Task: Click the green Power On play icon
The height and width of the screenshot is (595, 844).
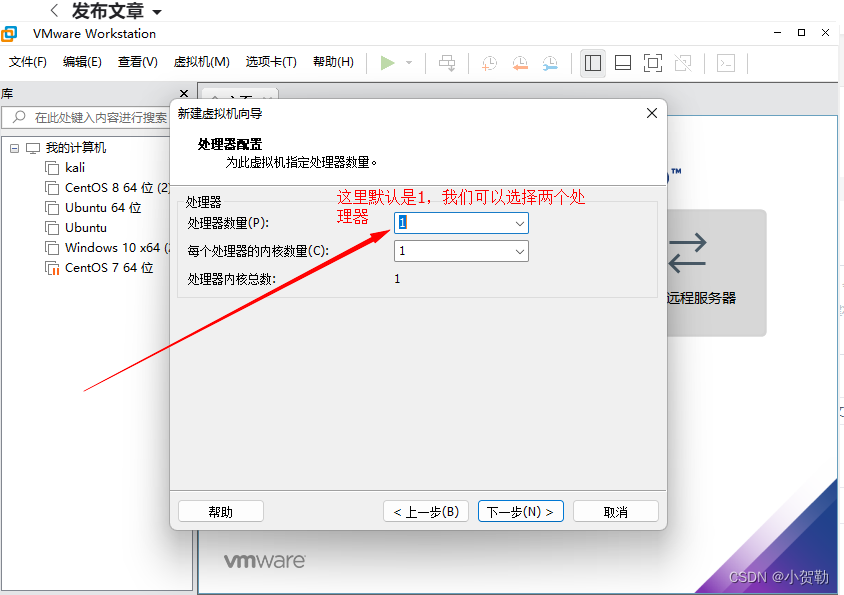Action: tap(387, 63)
